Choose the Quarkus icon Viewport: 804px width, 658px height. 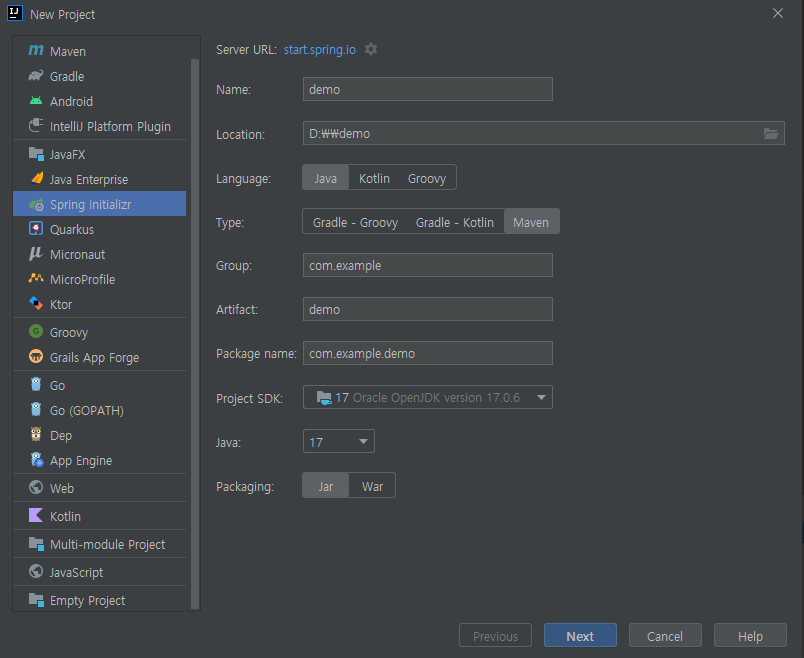point(36,229)
